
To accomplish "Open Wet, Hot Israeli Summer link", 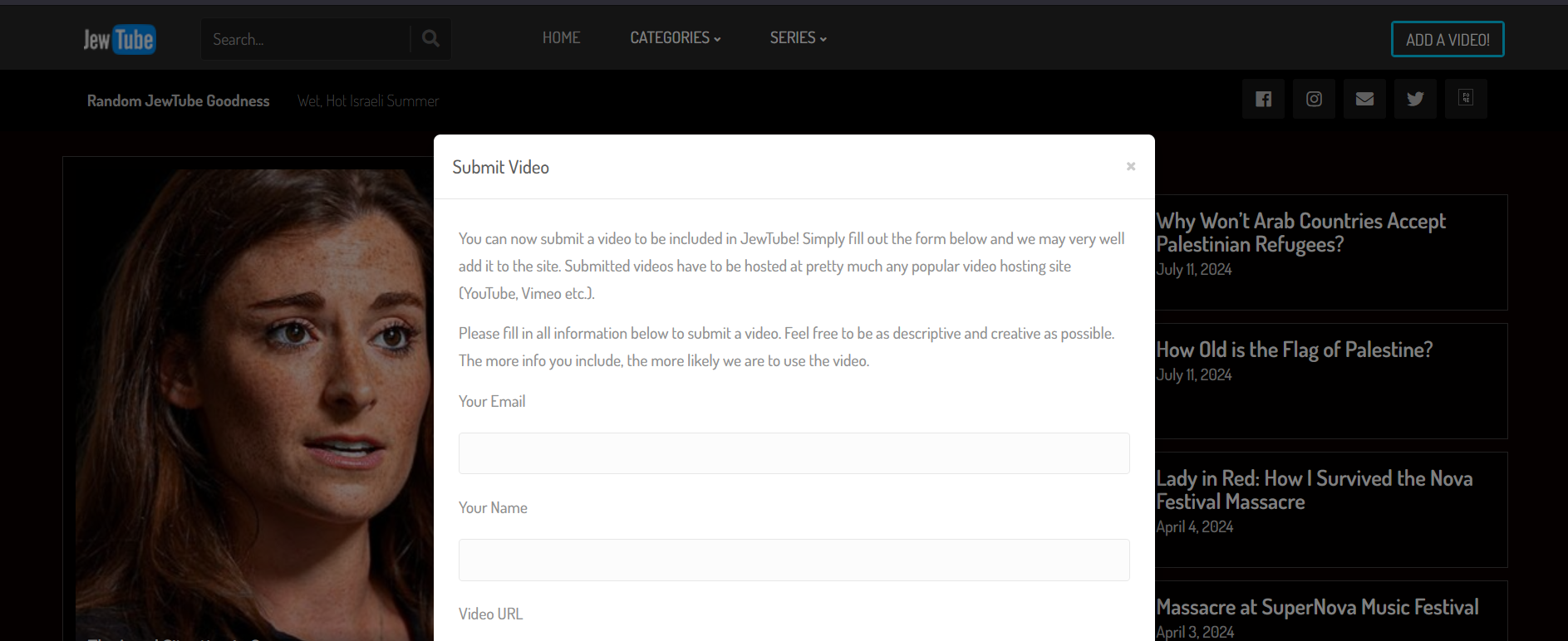I will [368, 101].
